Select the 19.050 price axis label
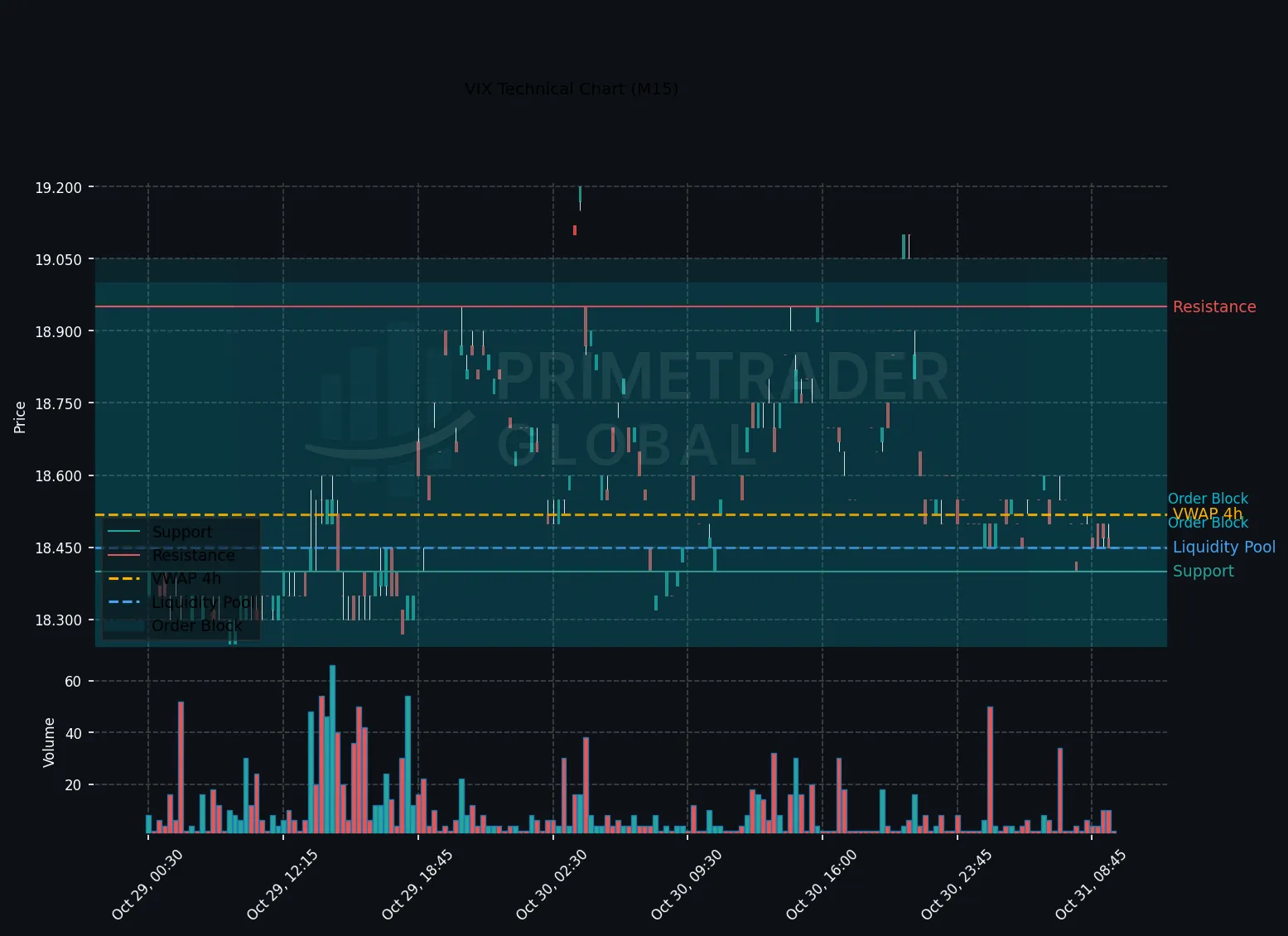 pos(58,260)
